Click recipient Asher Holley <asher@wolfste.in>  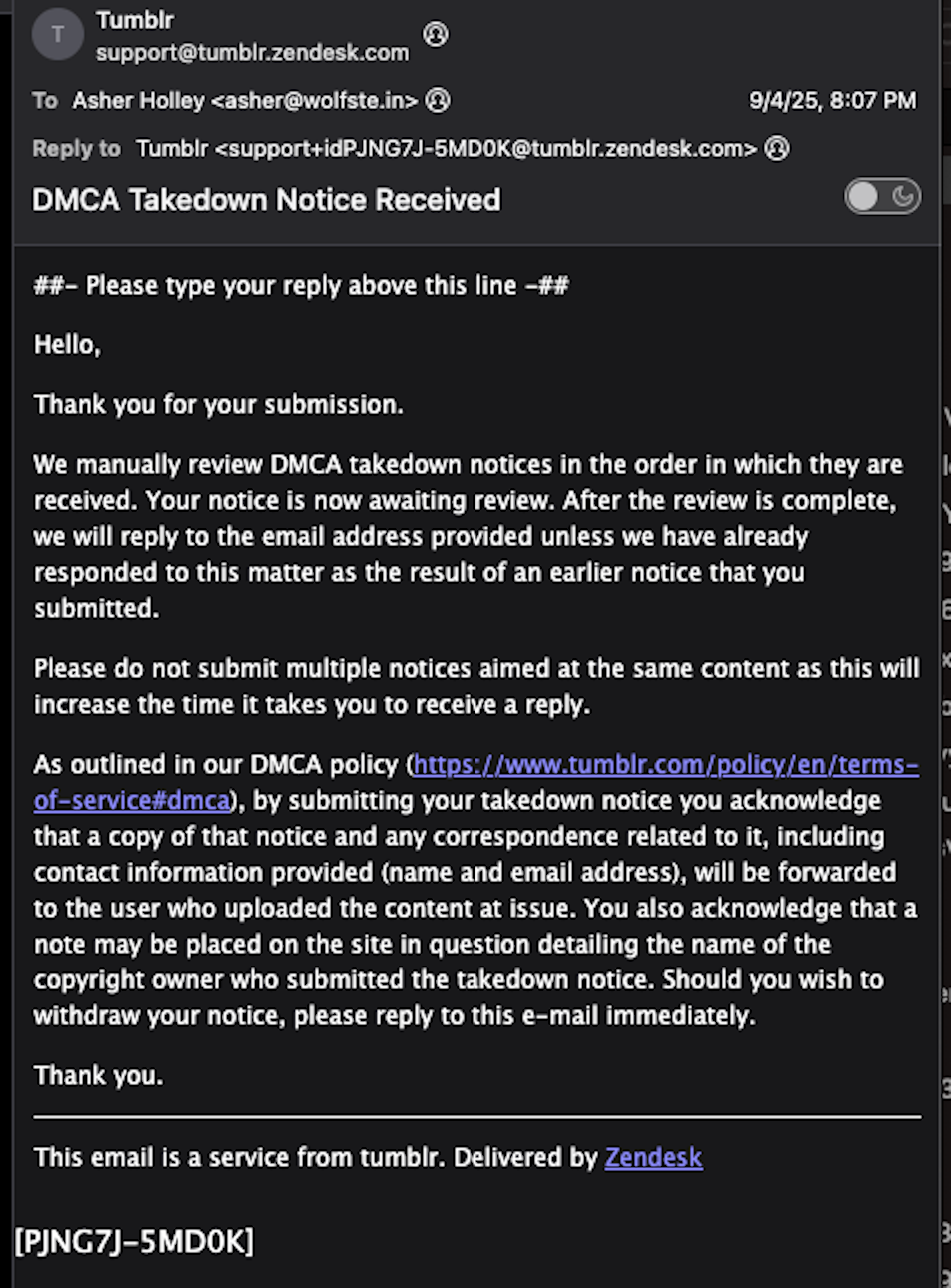(245, 100)
